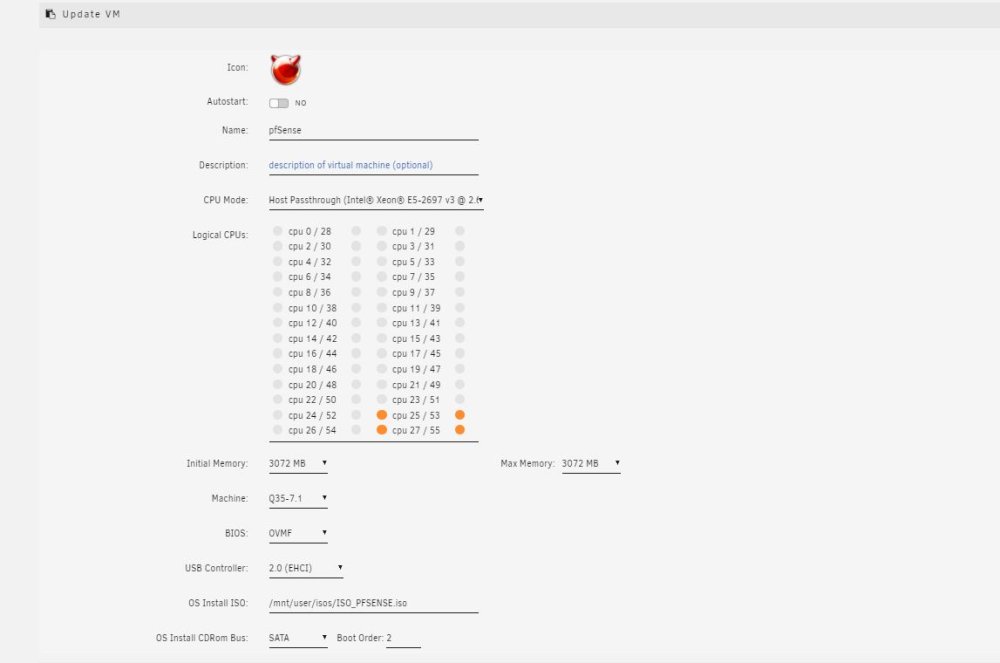Click the Update VM header icon
Image resolution: width=1000 pixels, height=663 pixels.
50,13
